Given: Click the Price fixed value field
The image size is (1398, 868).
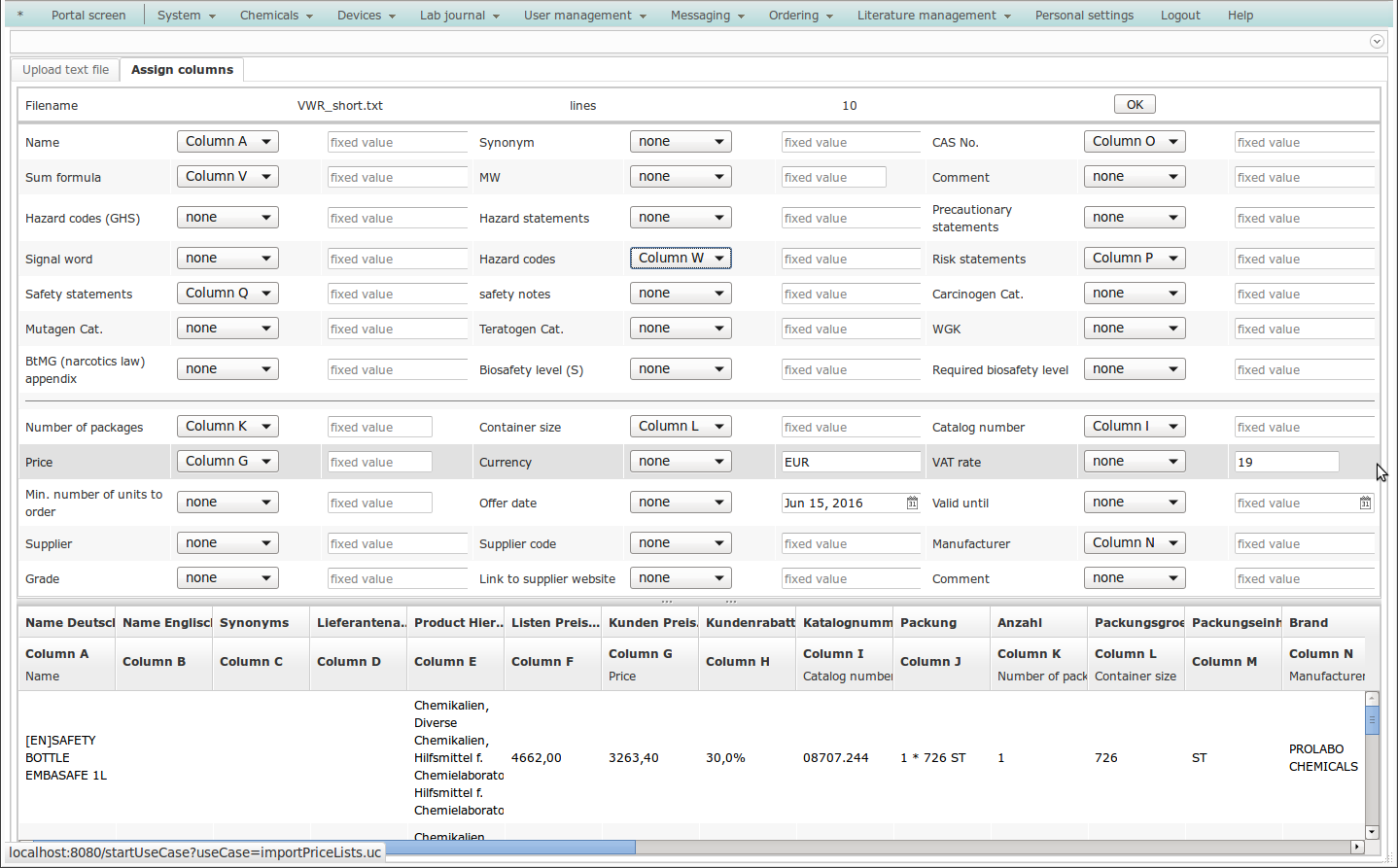Looking at the screenshot, I should 379,462.
